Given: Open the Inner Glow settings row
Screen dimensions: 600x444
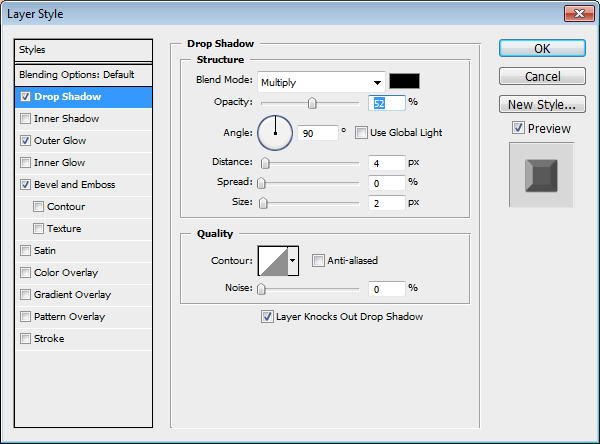Looking at the screenshot, I should 83,163.
